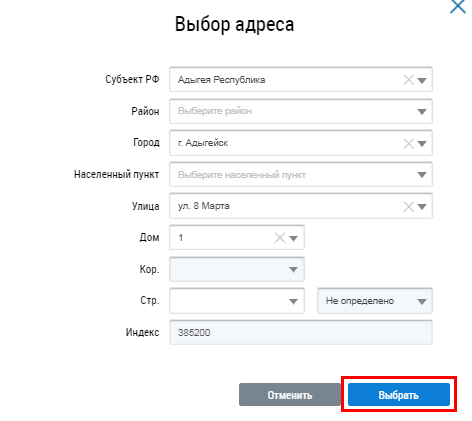Clear the Город field value
The width and height of the screenshot is (472, 421).
click(x=408, y=144)
